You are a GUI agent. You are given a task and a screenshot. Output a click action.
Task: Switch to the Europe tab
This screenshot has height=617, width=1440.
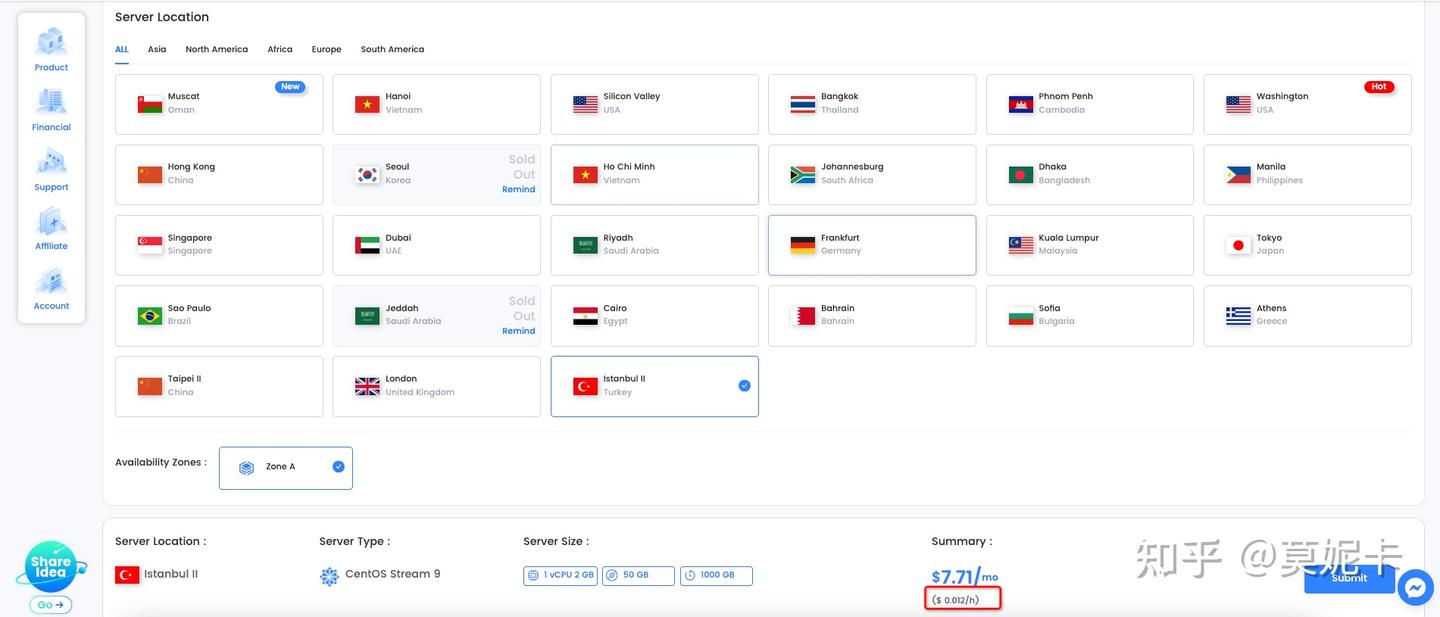pyautogui.click(x=326, y=48)
